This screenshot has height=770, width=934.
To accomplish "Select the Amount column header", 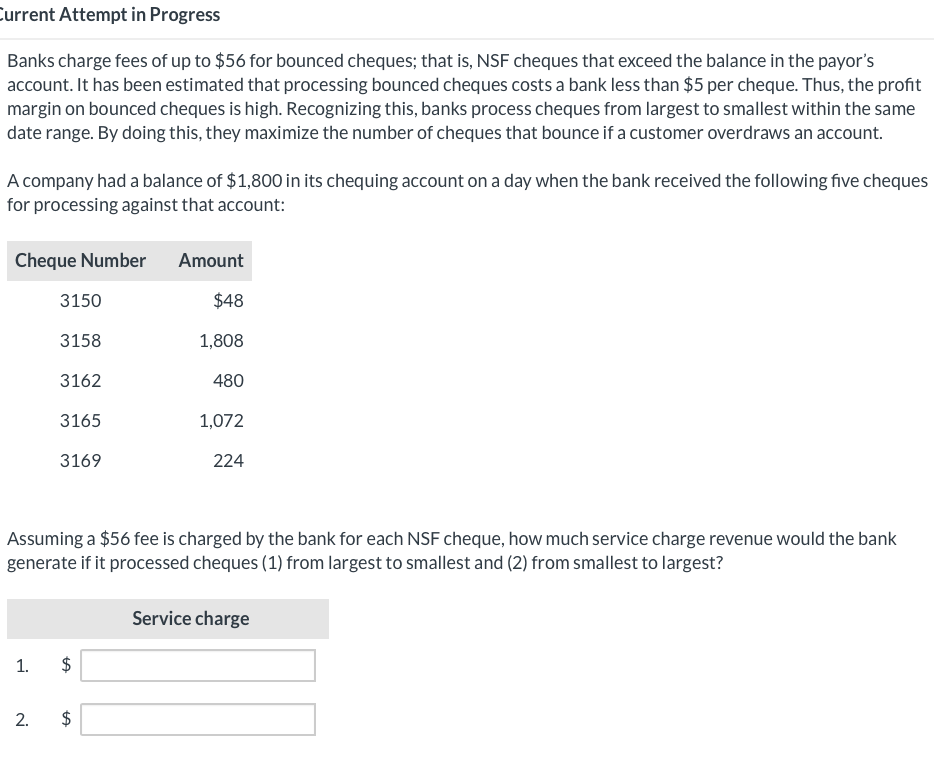I will pos(210,260).
